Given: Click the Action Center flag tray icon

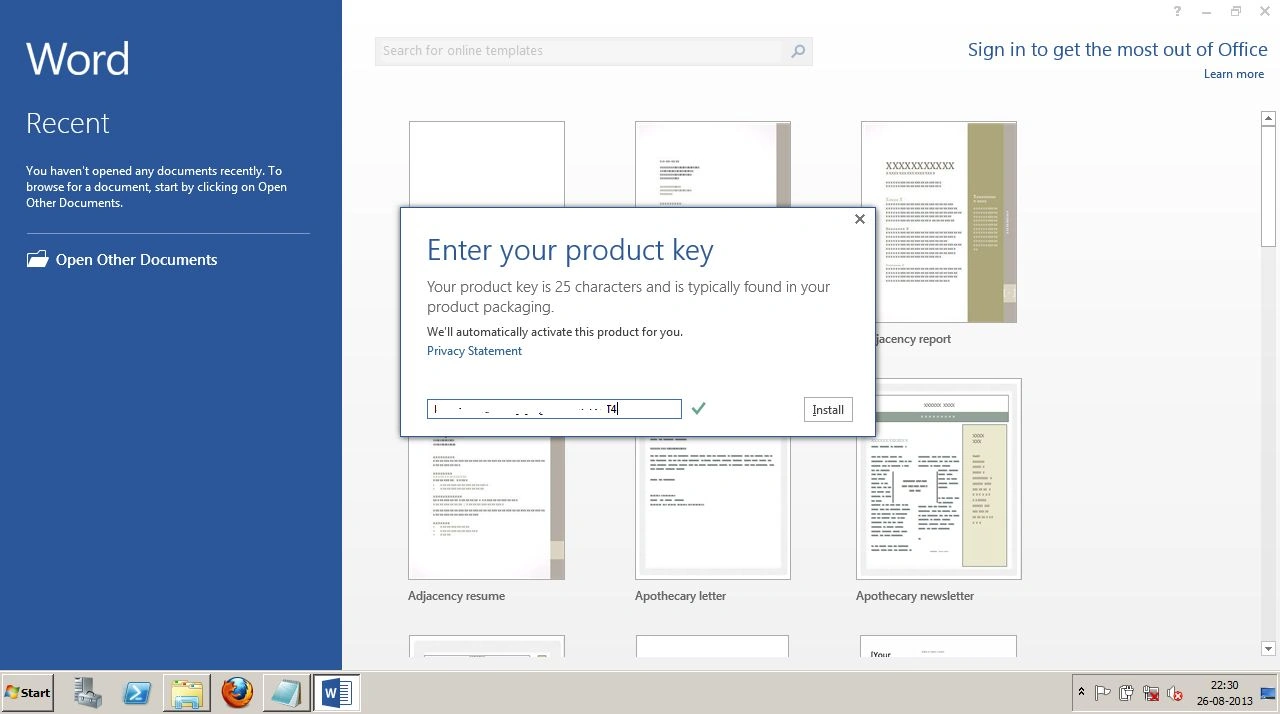Looking at the screenshot, I should (x=1102, y=692).
